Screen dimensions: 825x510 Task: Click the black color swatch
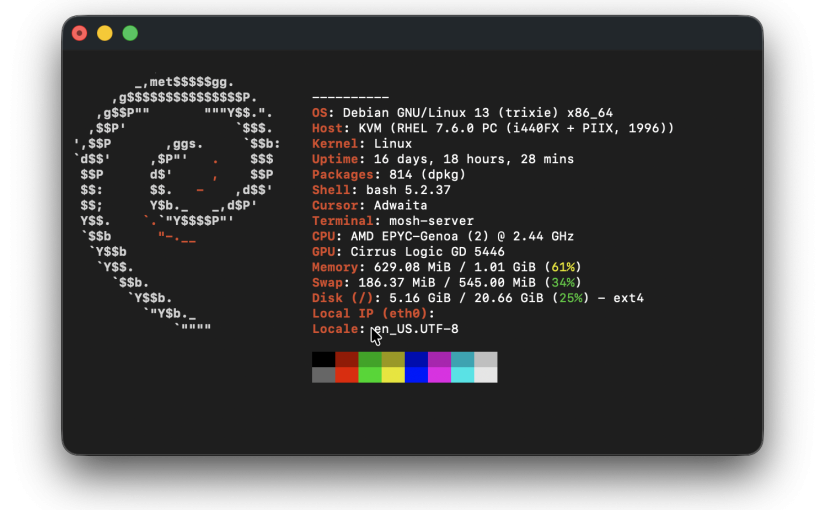pos(324,359)
